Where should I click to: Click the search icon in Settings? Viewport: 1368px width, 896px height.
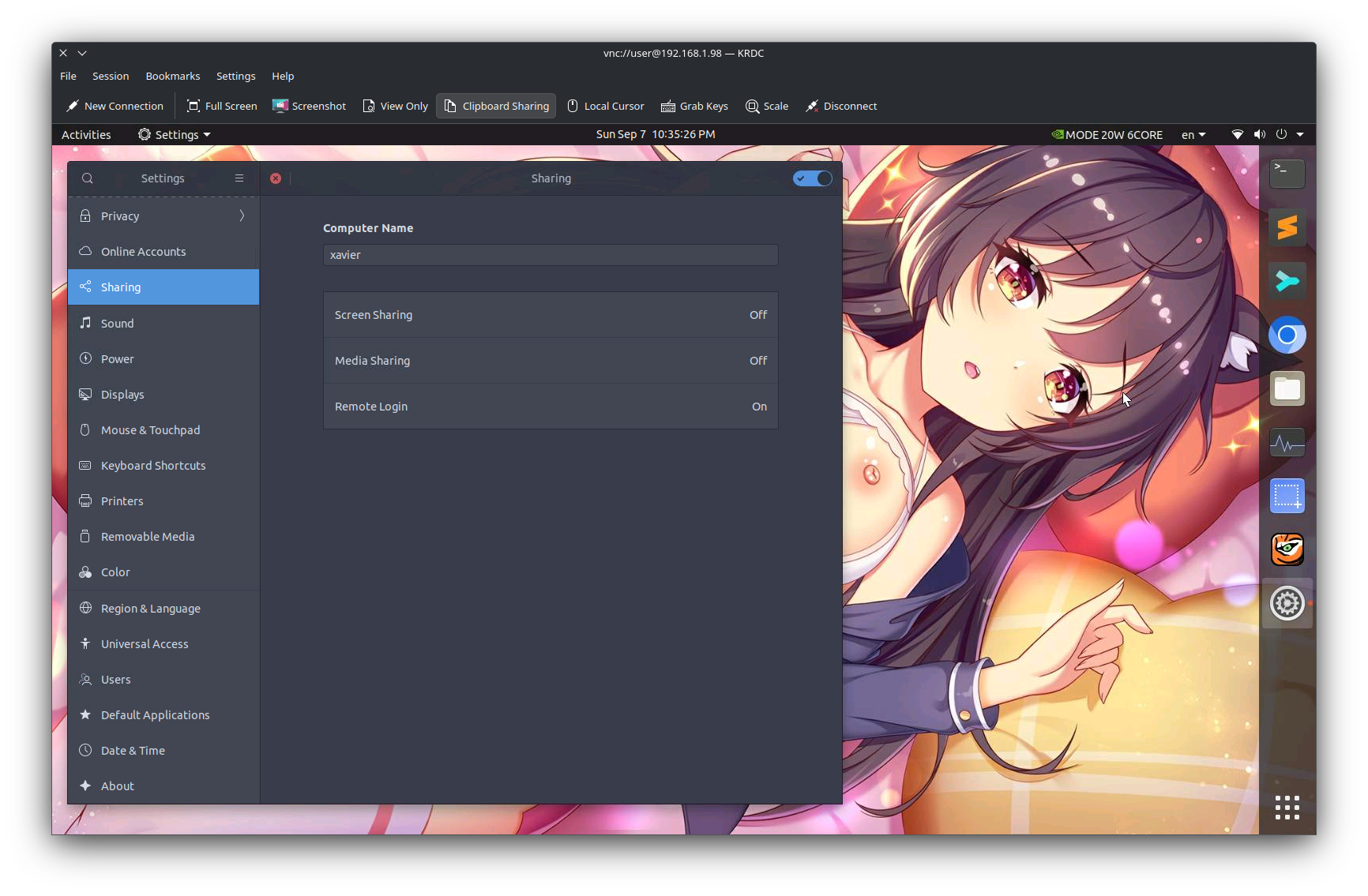pos(88,178)
